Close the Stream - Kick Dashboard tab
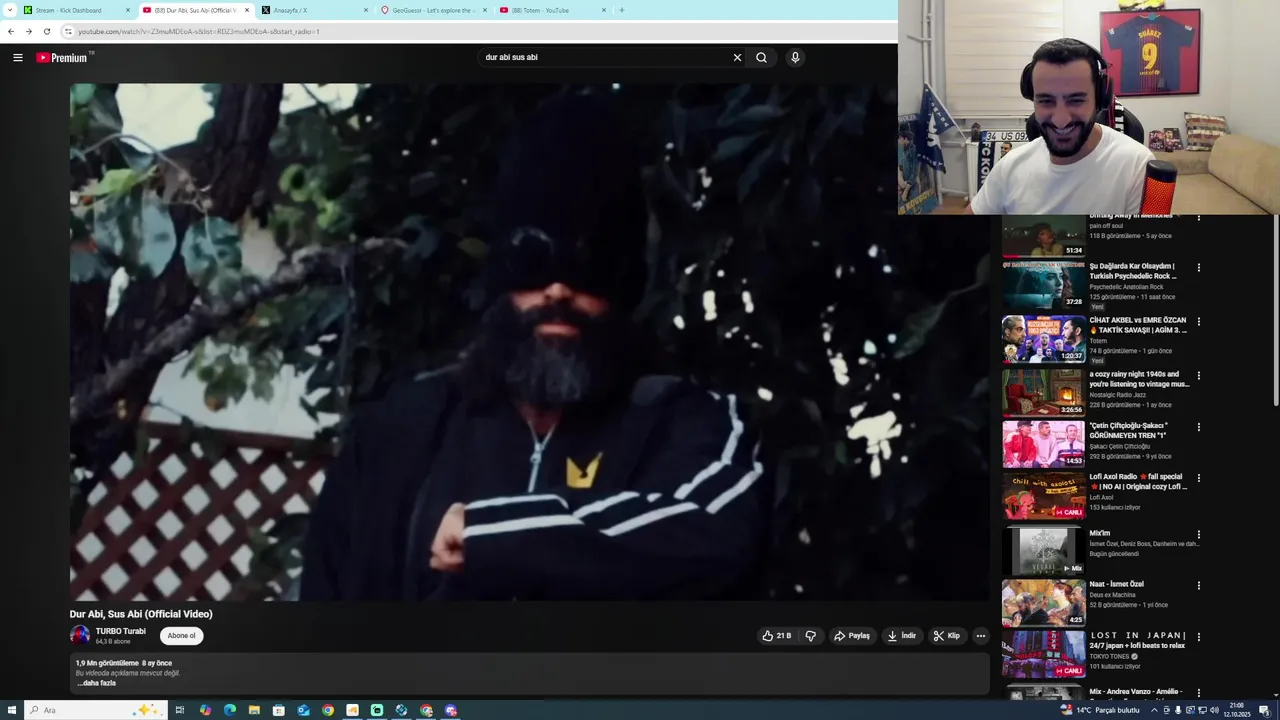 pyautogui.click(x=128, y=10)
